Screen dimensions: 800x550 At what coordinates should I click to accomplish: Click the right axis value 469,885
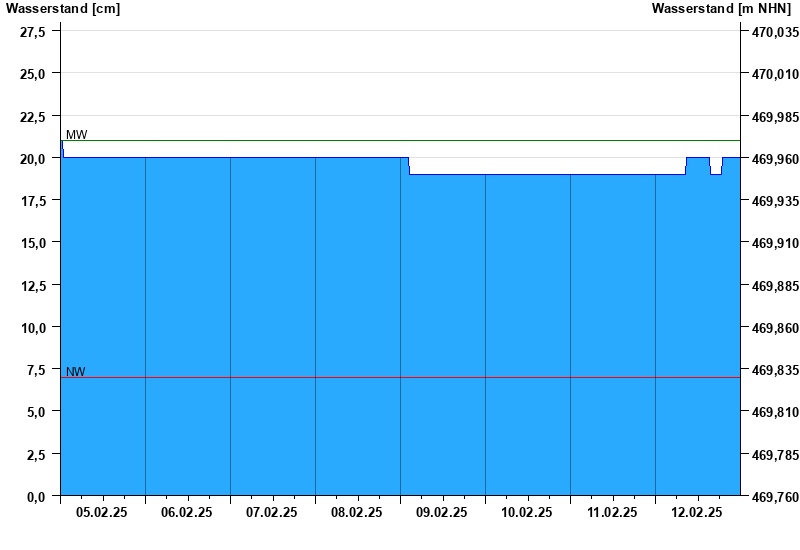pyautogui.click(x=776, y=286)
